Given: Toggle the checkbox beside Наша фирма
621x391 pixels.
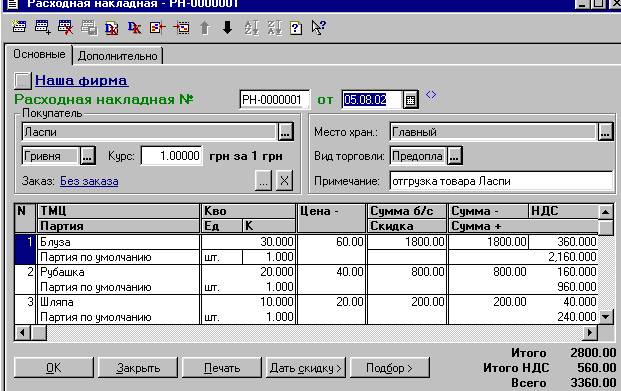Looking at the screenshot, I should [x=22, y=80].
